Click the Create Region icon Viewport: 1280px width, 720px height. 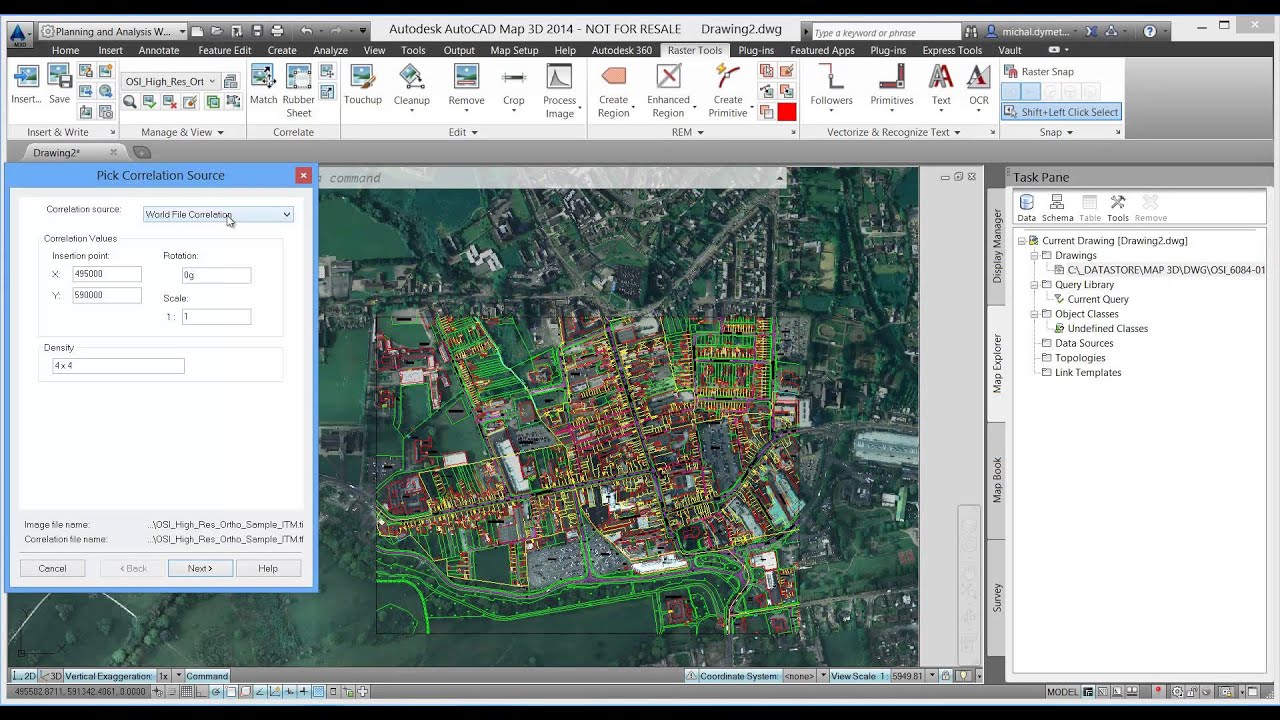click(x=613, y=77)
